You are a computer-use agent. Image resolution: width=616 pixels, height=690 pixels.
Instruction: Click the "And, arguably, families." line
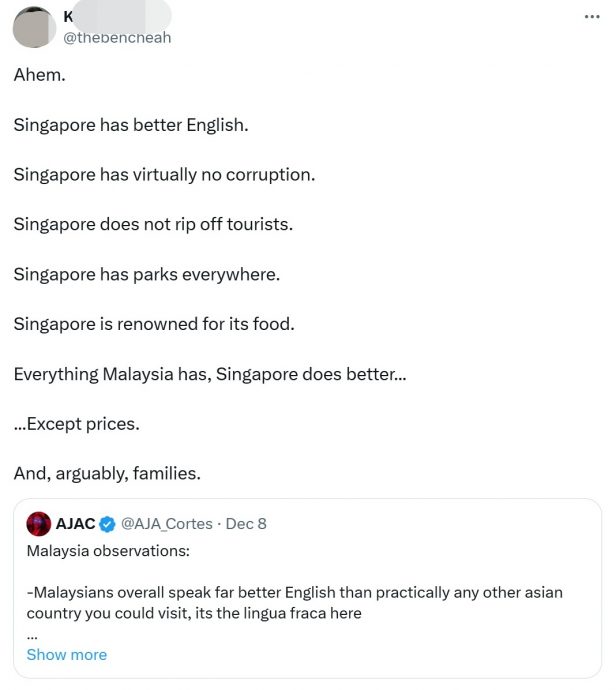[x=107, y=473]
